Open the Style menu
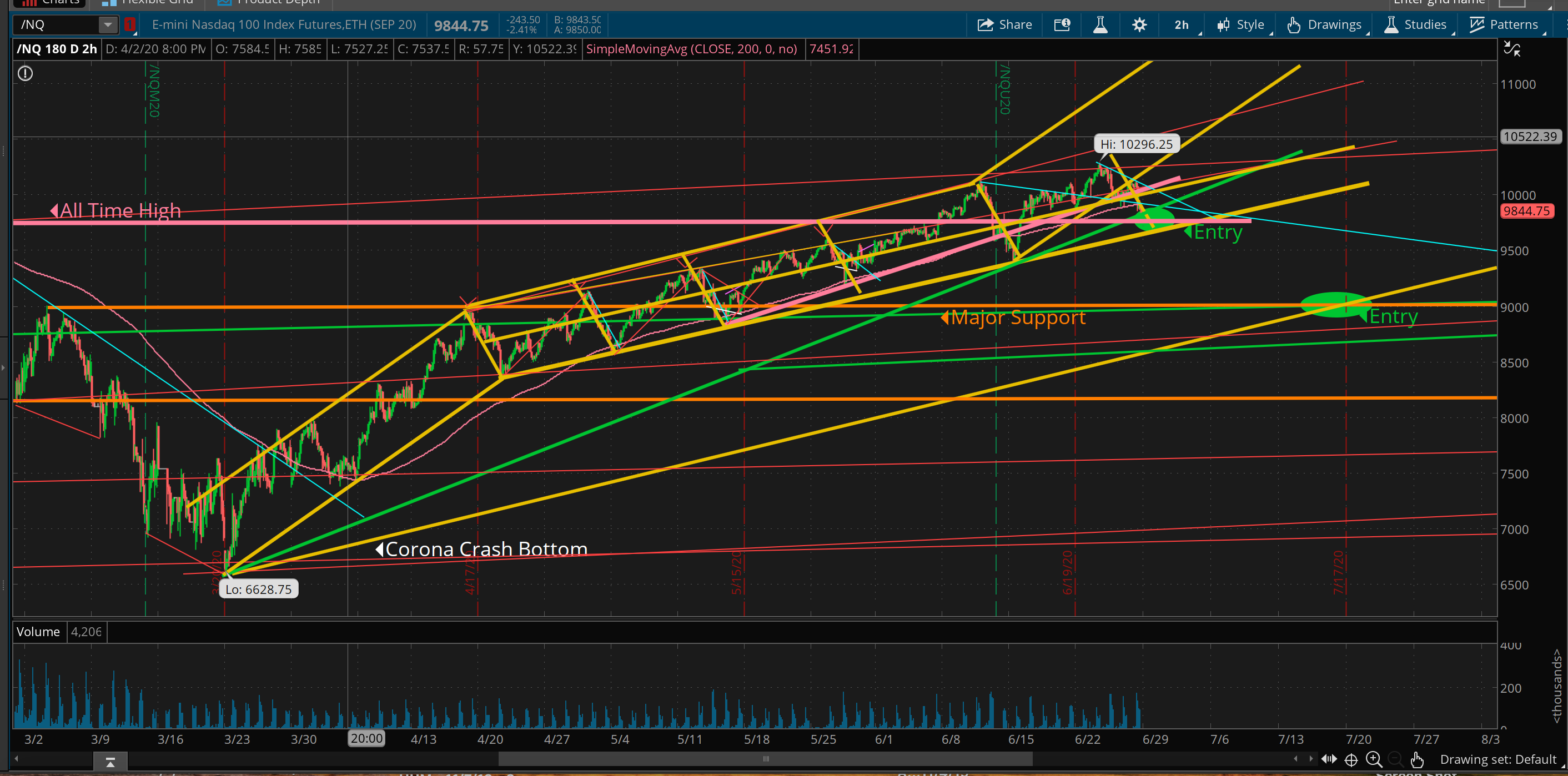Viewport: 1568px width, 776px height. tap(1242, 24)
